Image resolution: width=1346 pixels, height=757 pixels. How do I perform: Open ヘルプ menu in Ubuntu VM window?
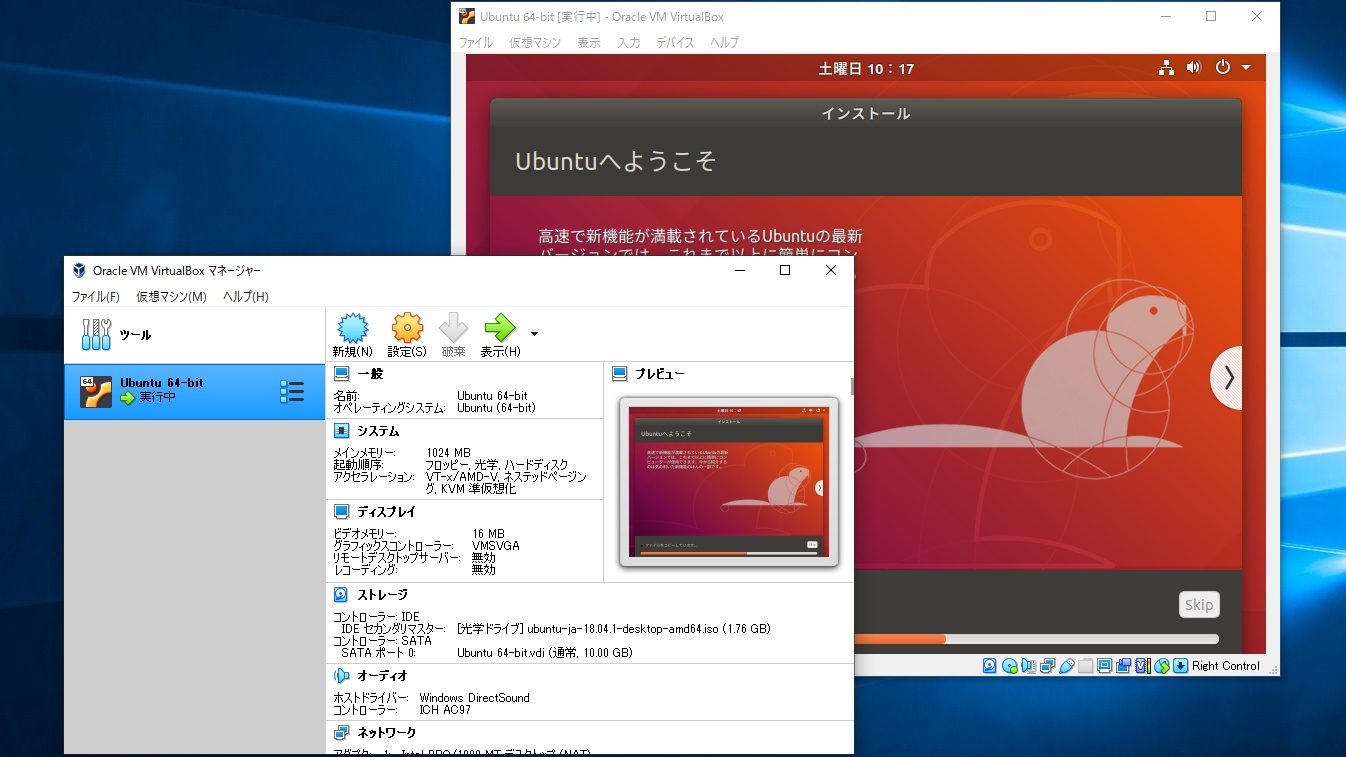point(724,43)
